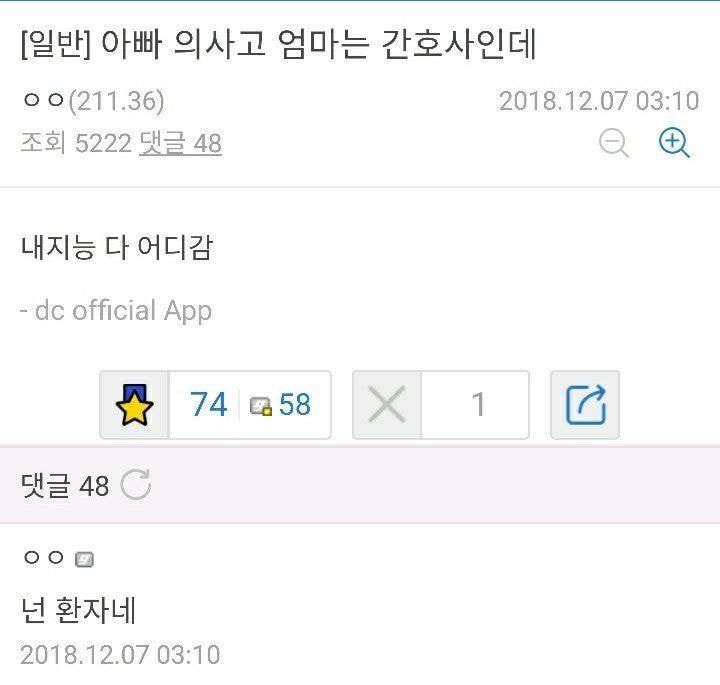The width and height of the screenshot is (720, 685).
Task: Open the 댓글 48 link under title
Action: pyautogui.click(x=180, y=142)
